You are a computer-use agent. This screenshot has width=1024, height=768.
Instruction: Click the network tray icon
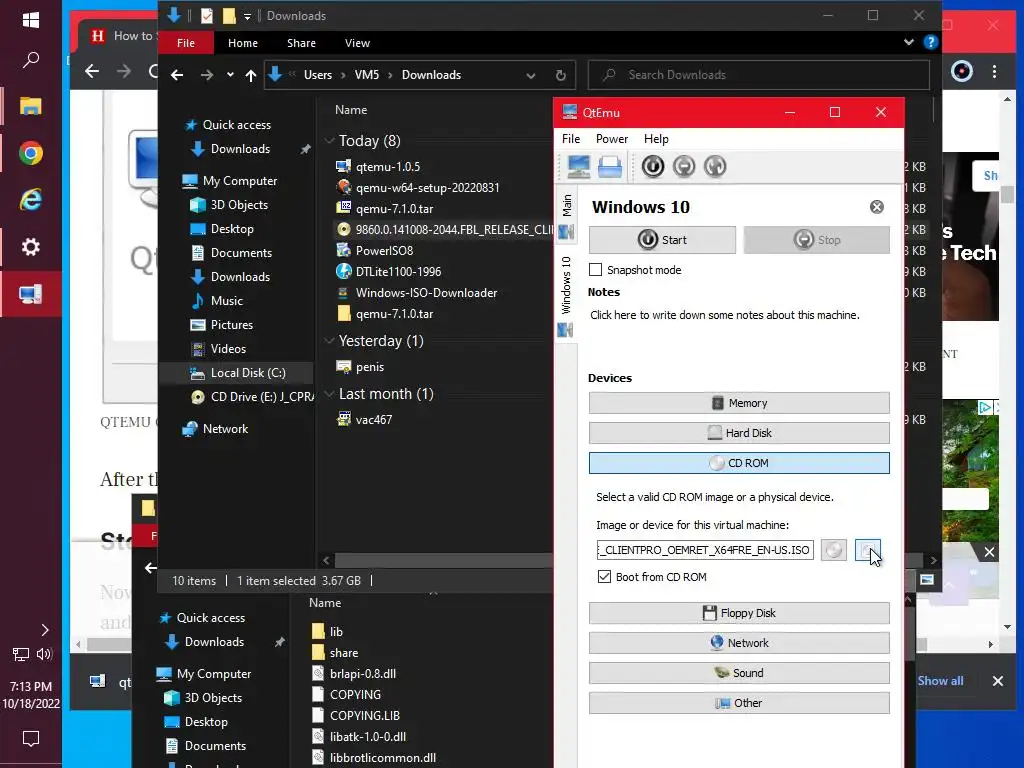[21, 654]
